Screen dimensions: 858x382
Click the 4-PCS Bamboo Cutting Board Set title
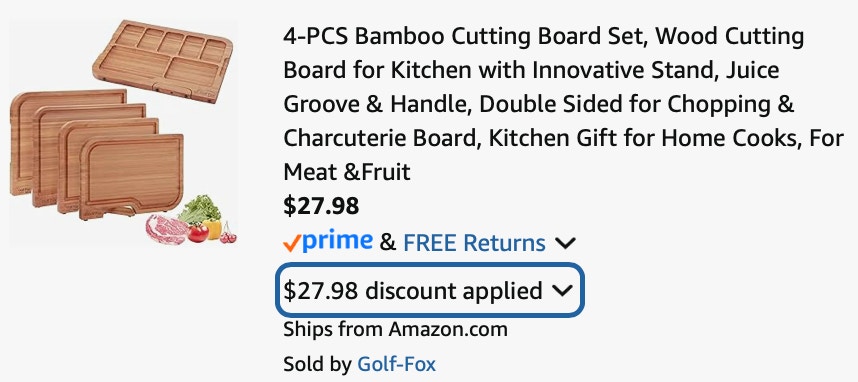click(x=563, y=104)
